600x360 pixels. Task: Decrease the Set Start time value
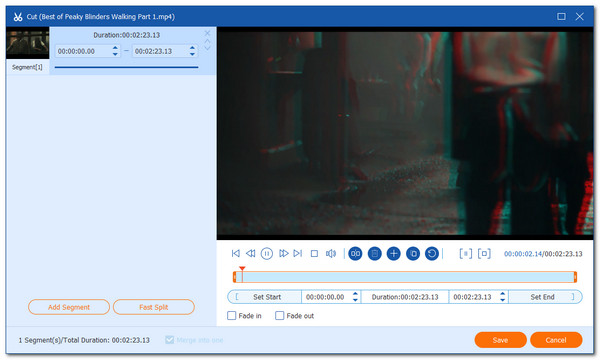pyautogui.click(x=355, y=300)
